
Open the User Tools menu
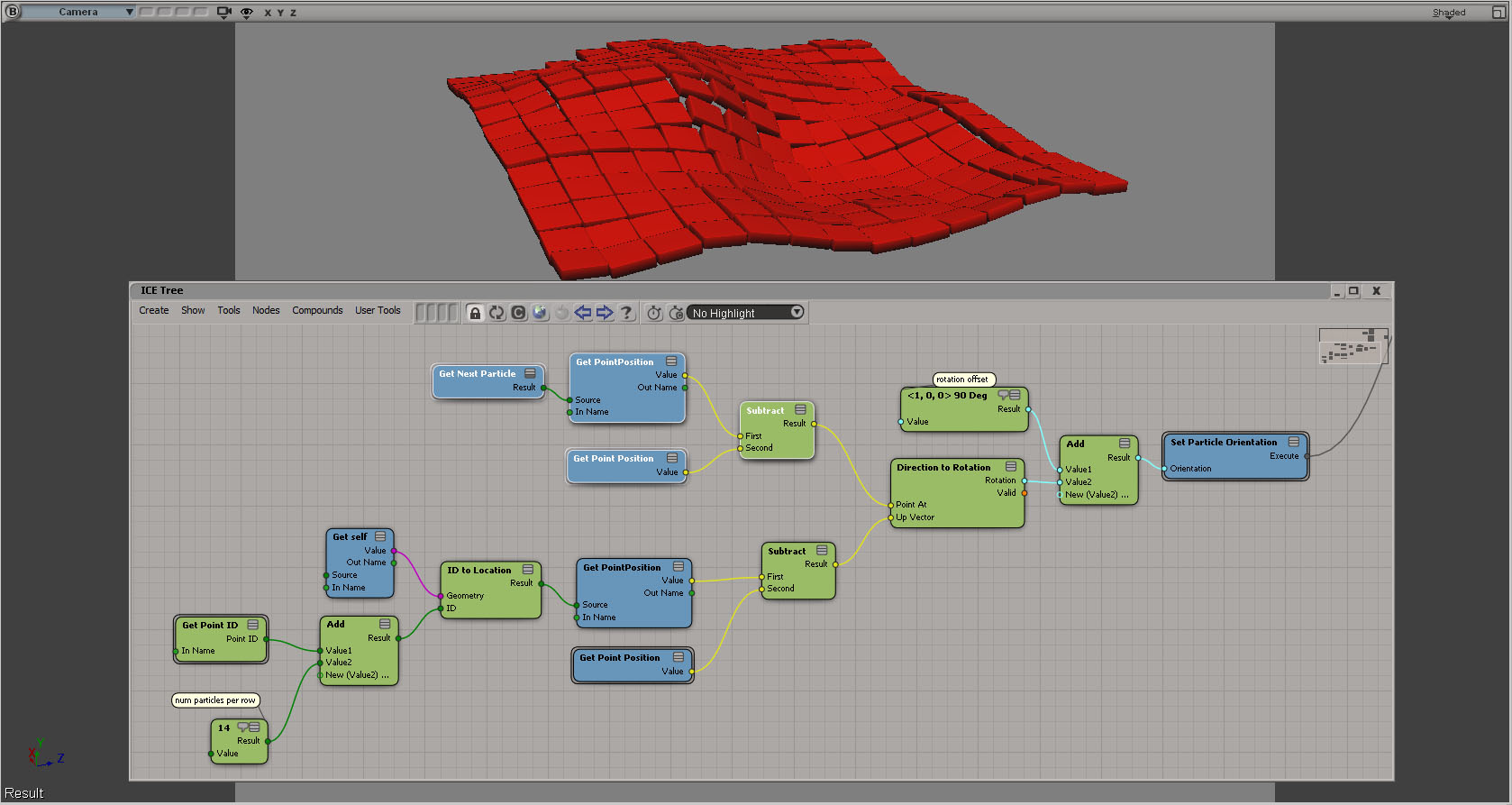point(378,310)
